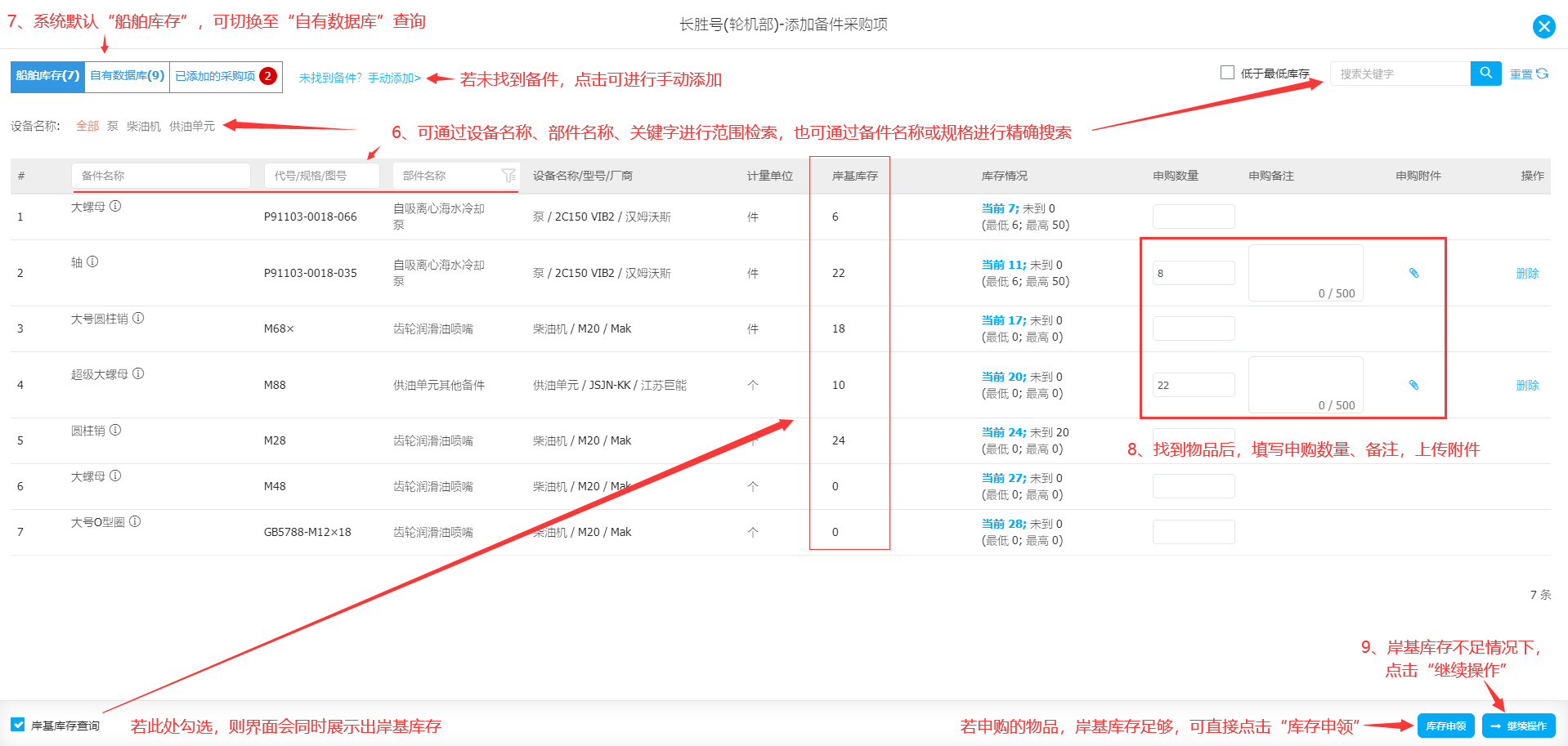Click the code P91103-0018-035 cell
The image size is (1568, 746).
(x=311, y=273)
